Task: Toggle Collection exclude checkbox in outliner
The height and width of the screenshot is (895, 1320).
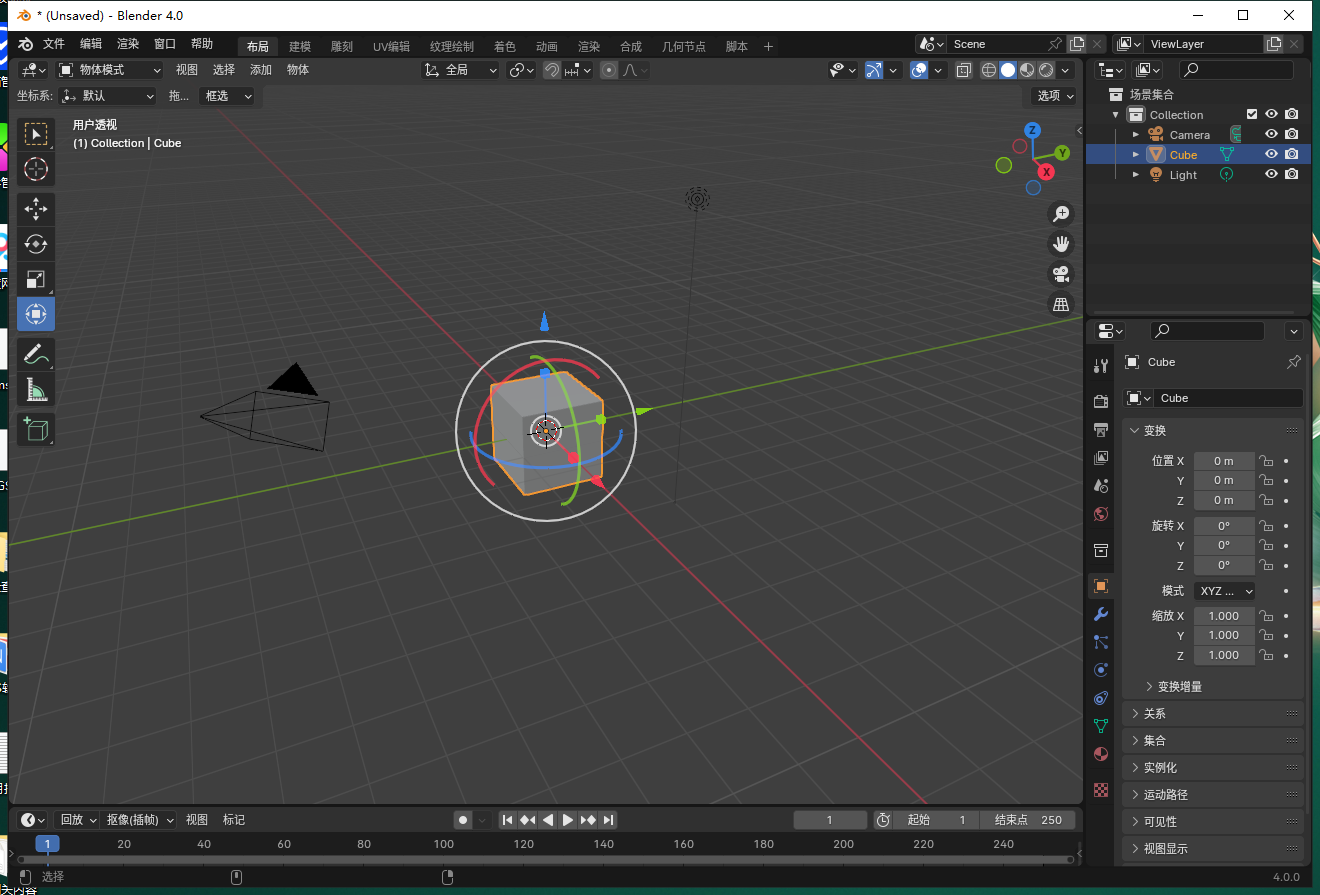Action: click(1252, 114)
